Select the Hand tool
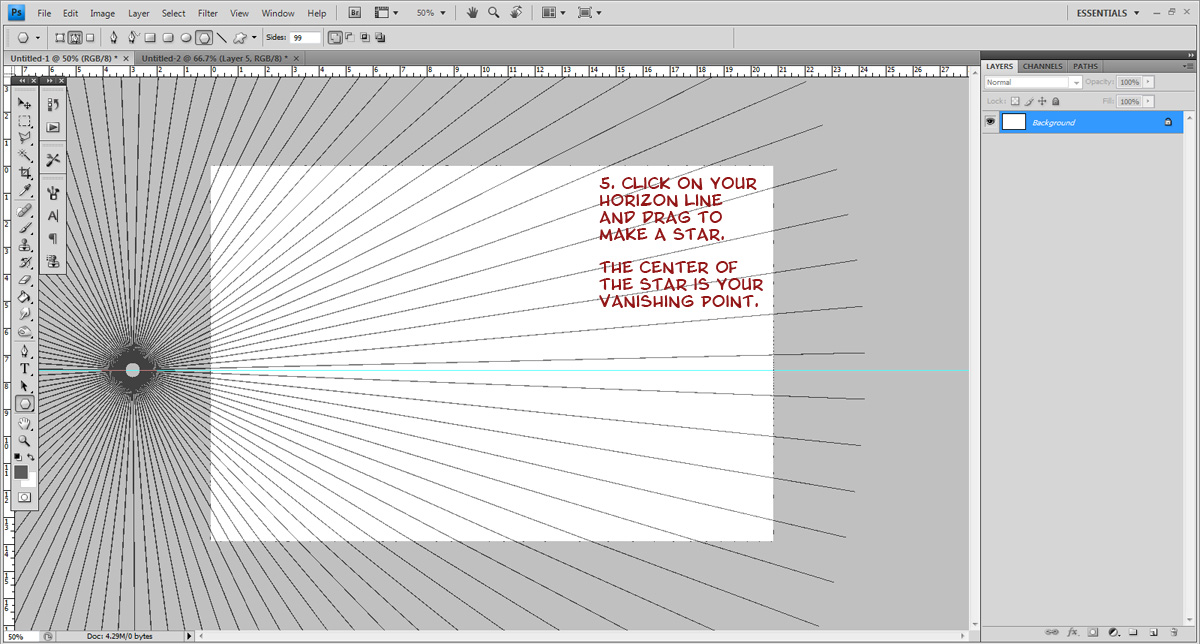This screenshot has width=1200, height=644. (x=25, y=425)
